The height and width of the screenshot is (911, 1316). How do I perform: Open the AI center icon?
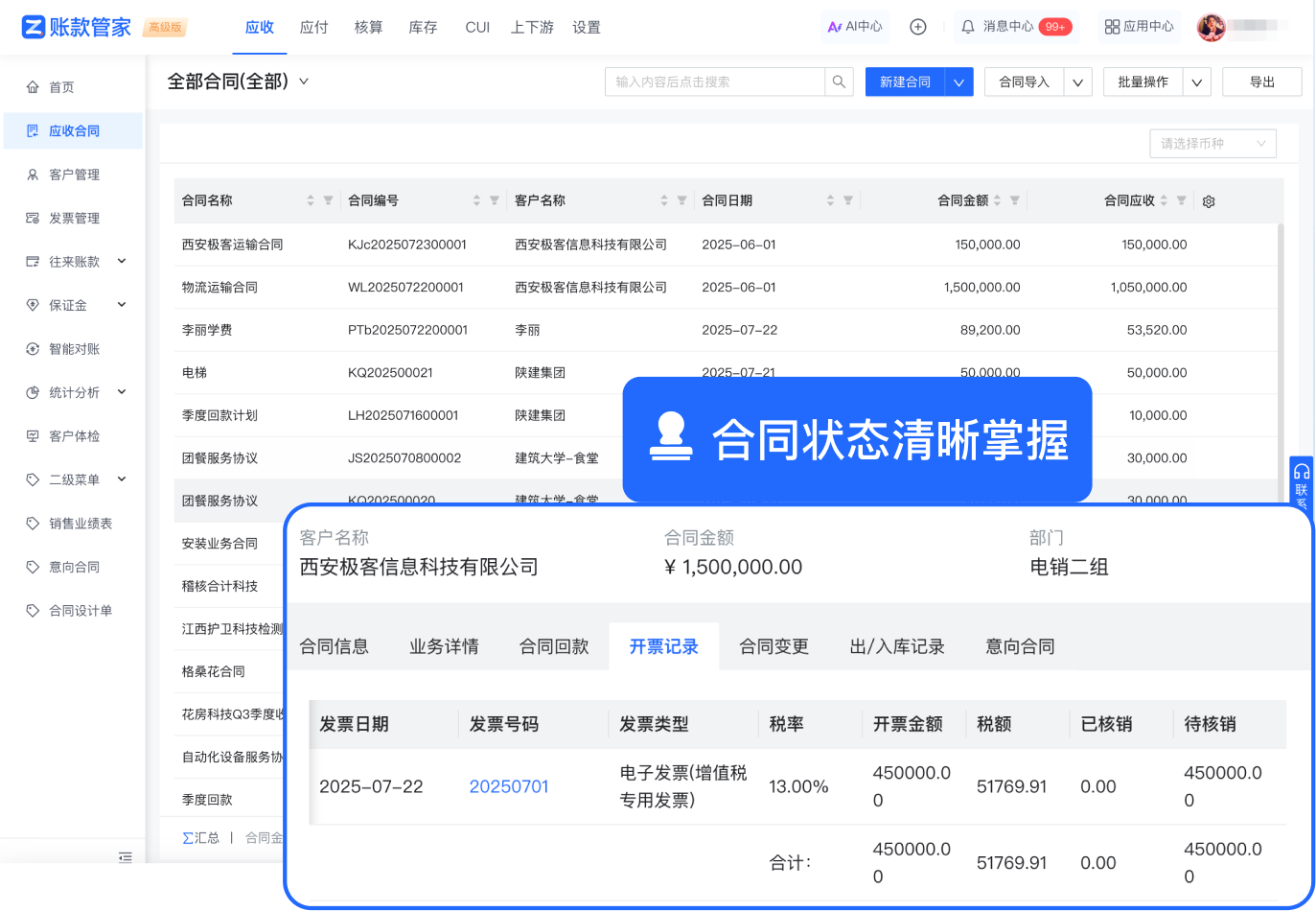835,27
